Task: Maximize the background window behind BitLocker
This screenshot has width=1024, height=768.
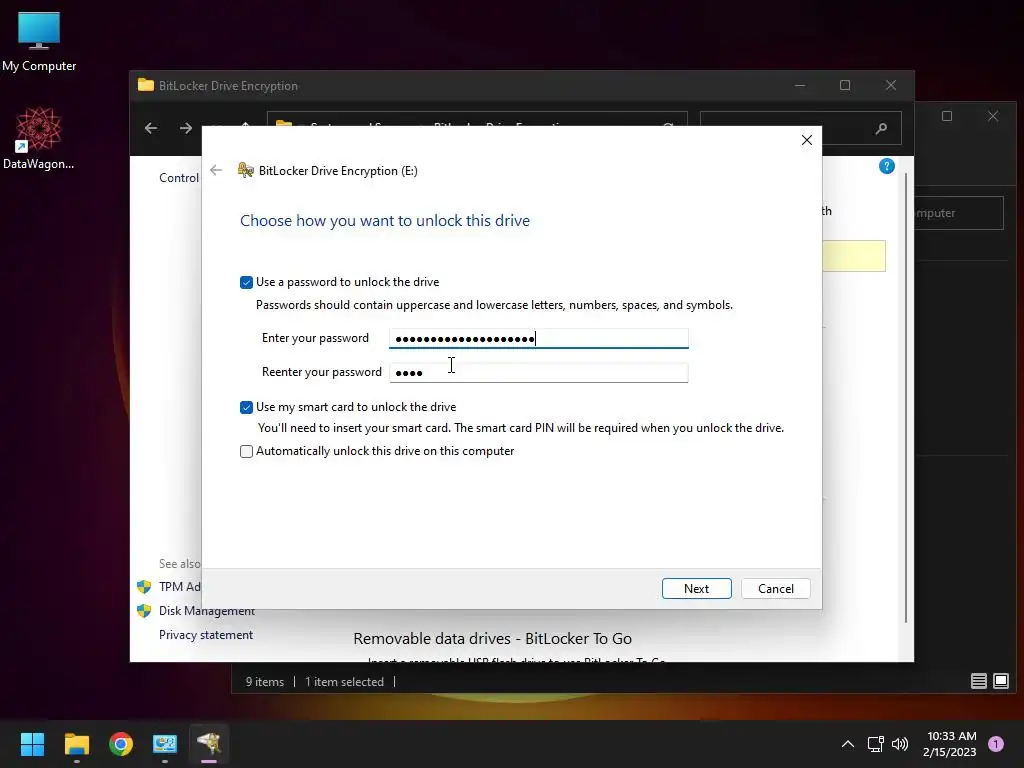Action: pos(947,116)
